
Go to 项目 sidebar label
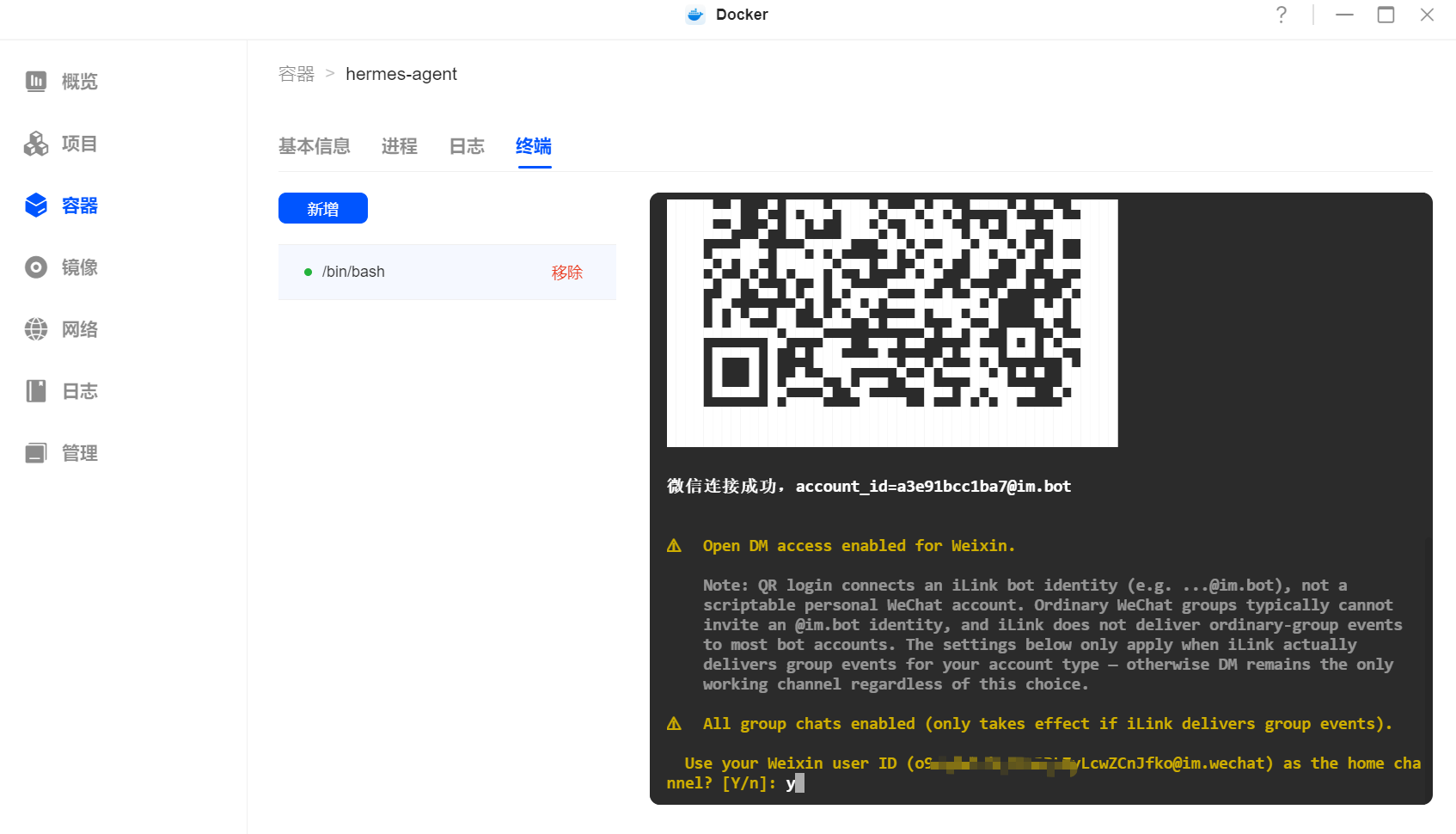click(x=80, y=144)
